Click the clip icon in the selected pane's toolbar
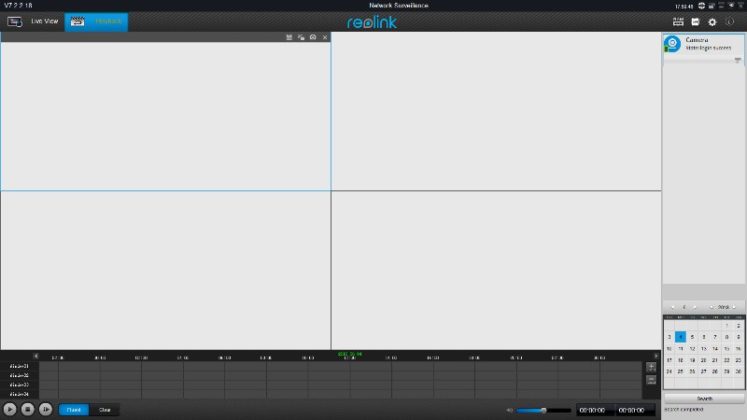 pos(289,37)
